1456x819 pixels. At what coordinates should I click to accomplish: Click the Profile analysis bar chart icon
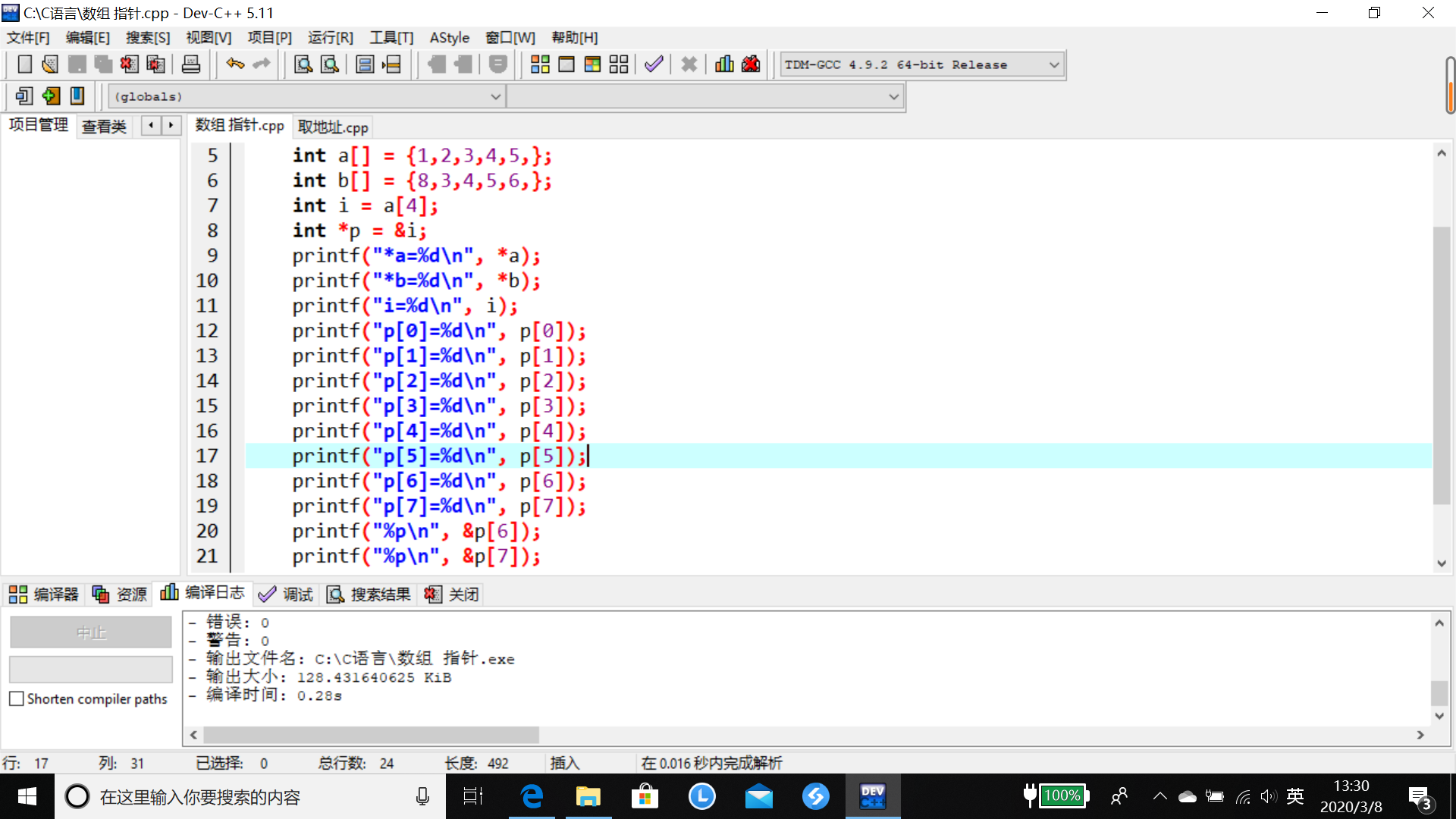[724, 64]
